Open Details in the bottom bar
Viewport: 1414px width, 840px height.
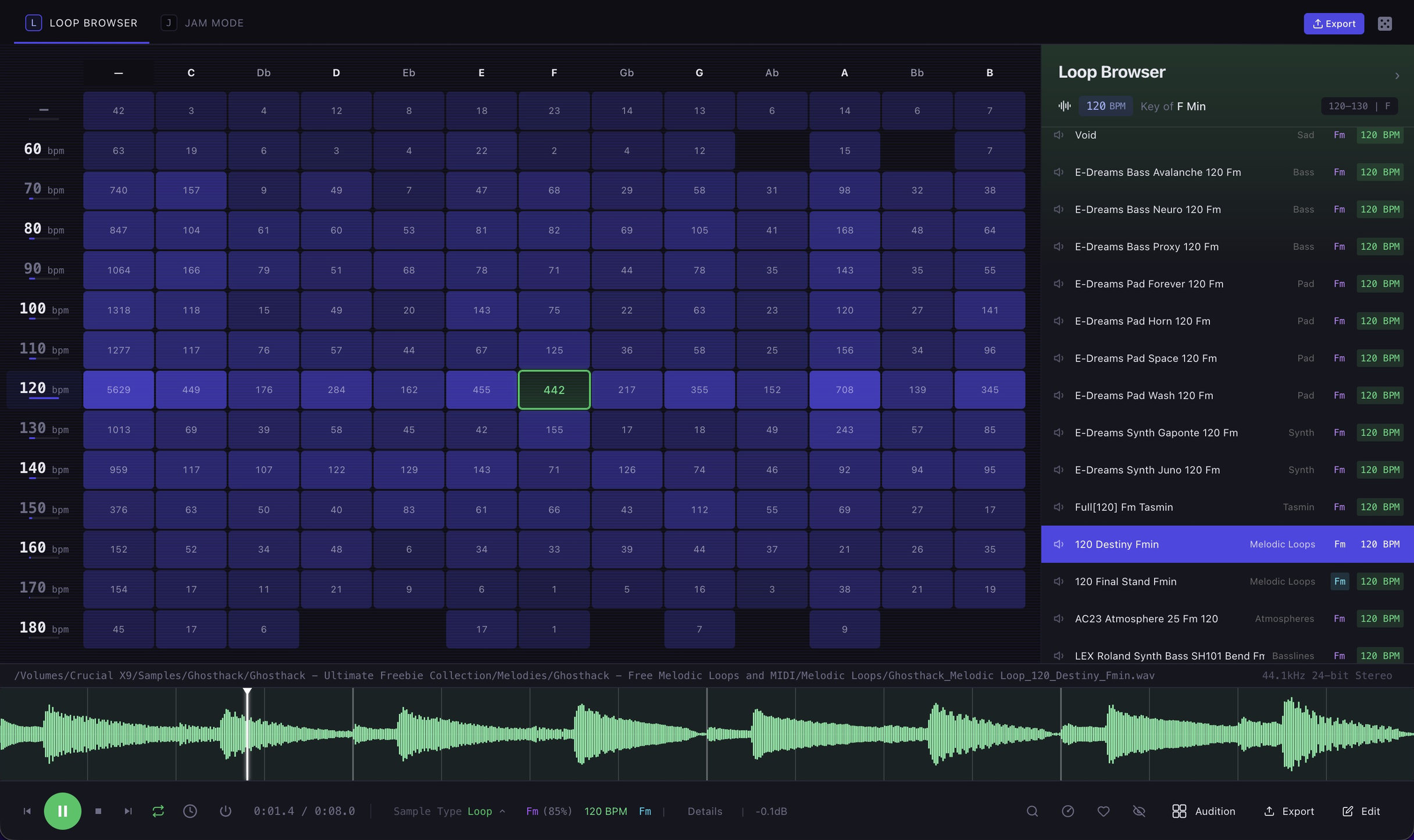coord(705,811)
